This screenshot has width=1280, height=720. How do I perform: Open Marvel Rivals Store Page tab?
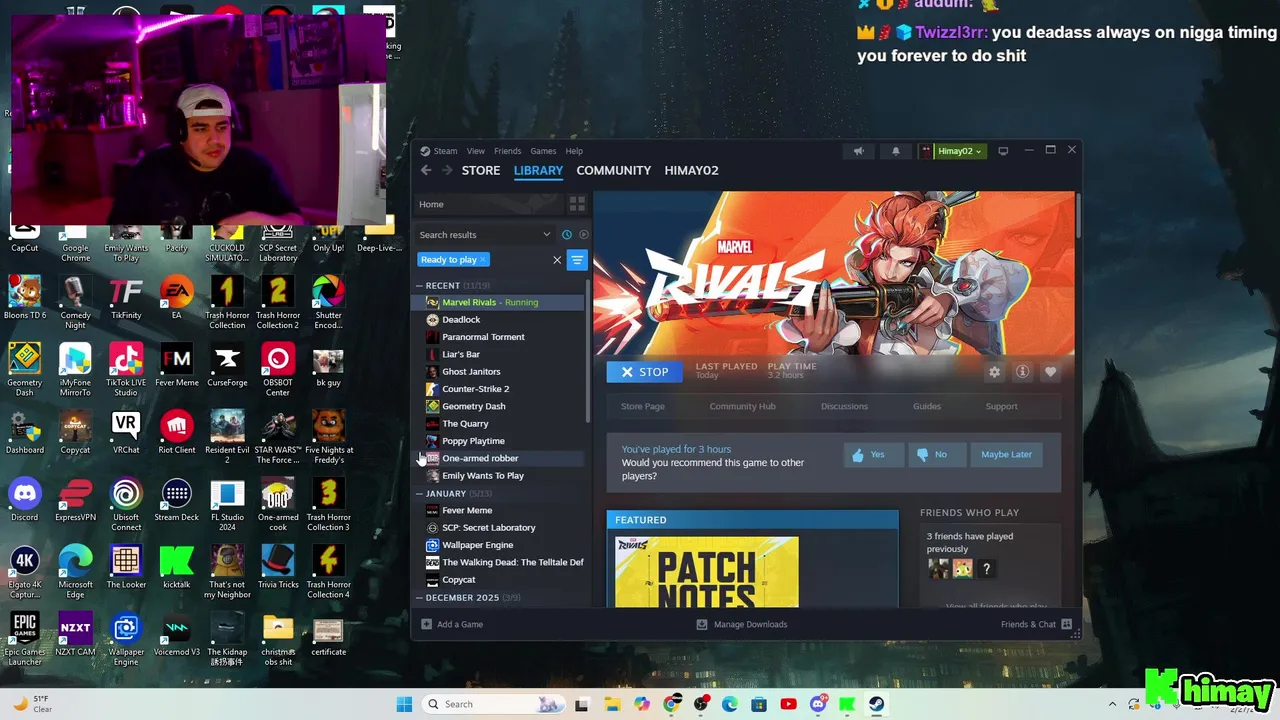pyautogui.click(x=643, y=406)
